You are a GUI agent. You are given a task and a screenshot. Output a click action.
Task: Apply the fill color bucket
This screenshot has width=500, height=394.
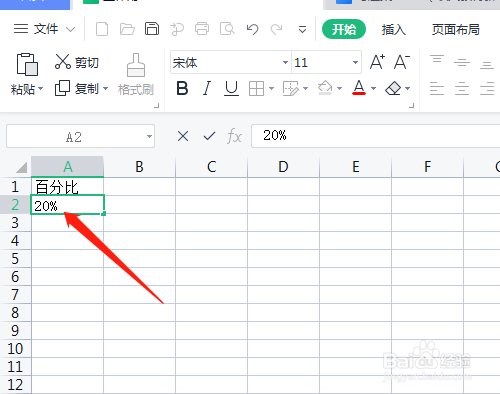[325, 88]
